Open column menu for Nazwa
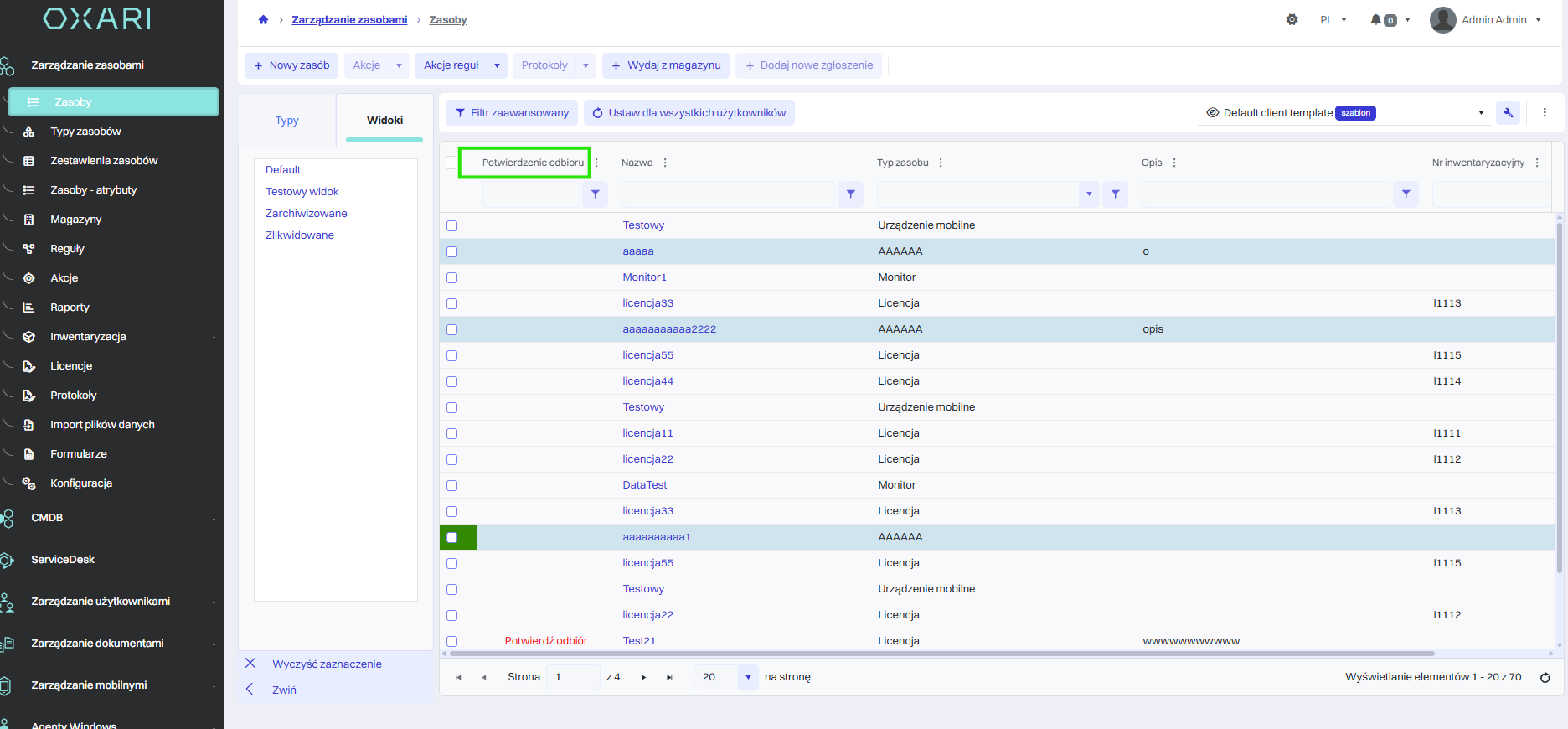This screenshot has width=1568, height=729. pos(665,163)
